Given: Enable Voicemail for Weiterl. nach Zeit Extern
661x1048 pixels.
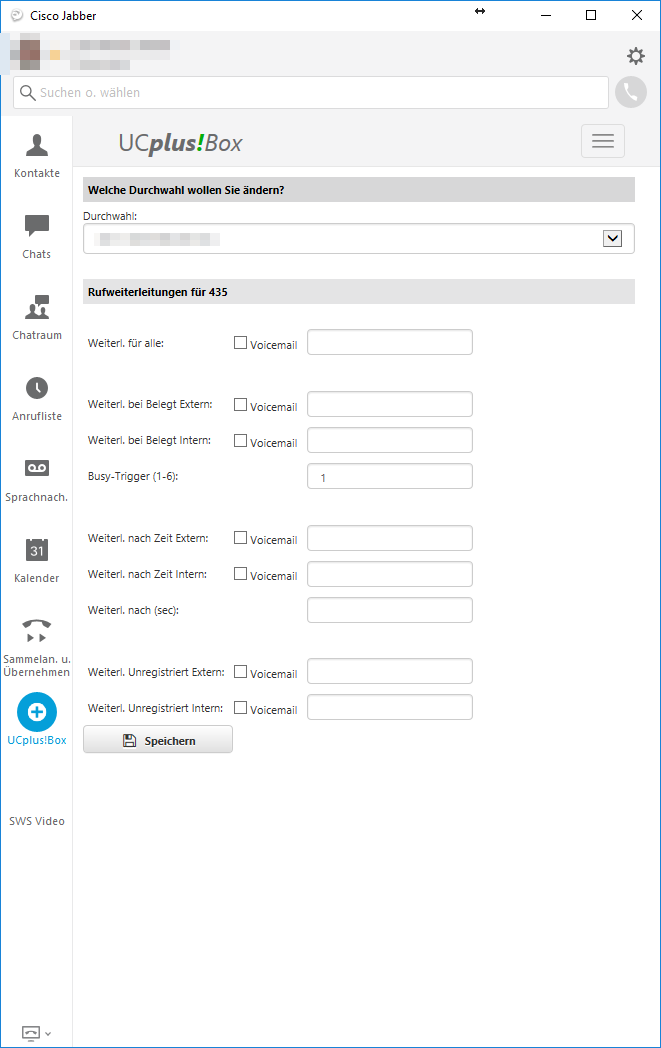Looking at the screenshot, I should [x=241, y=537].
